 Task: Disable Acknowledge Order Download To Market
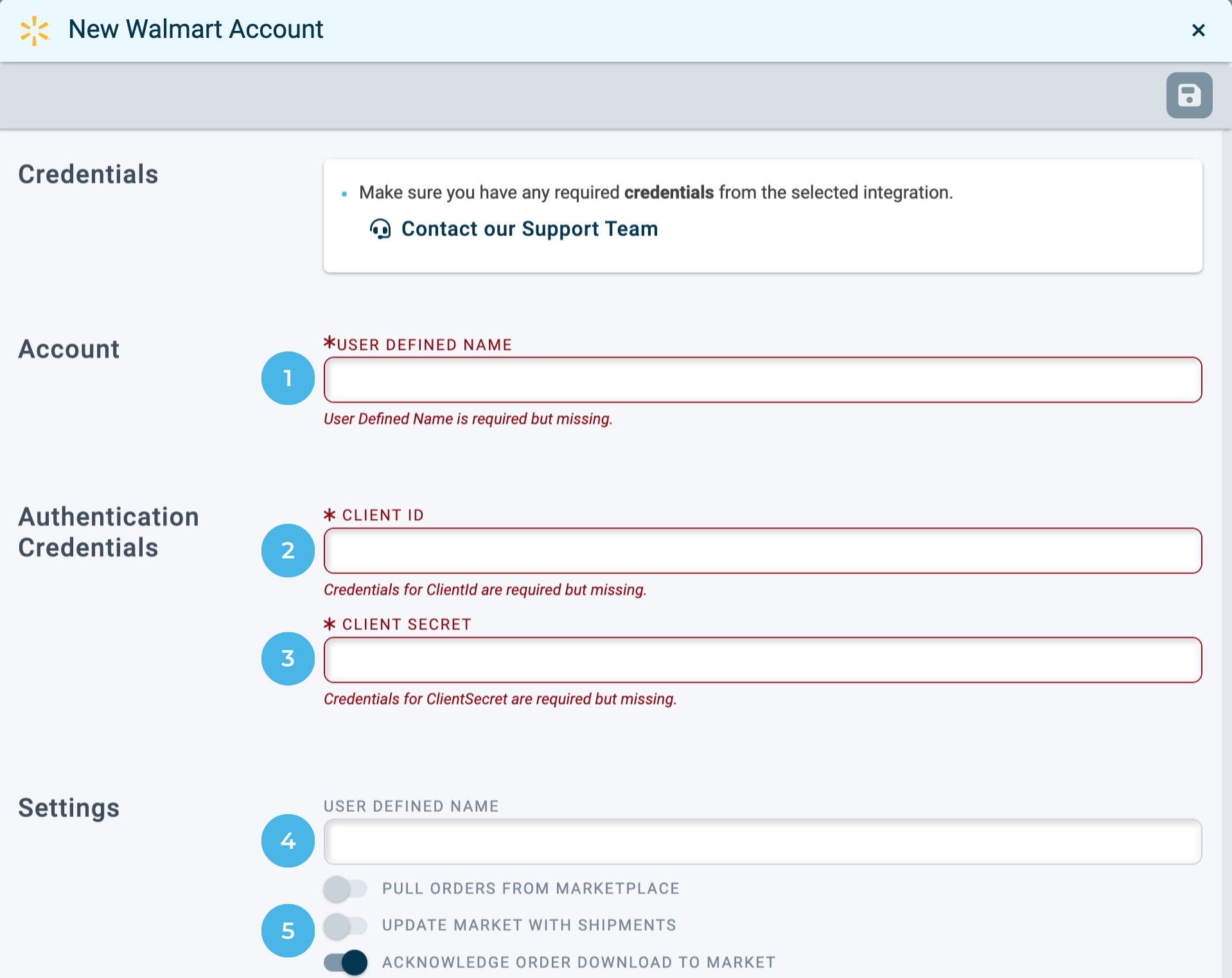click(x=344, y=963)
